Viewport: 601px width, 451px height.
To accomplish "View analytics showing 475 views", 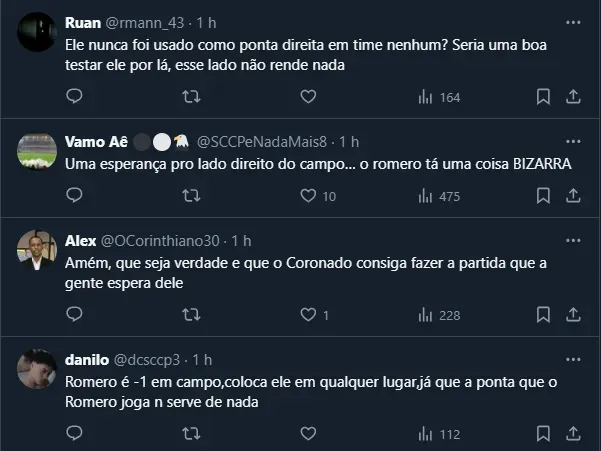I will [438, 197].
